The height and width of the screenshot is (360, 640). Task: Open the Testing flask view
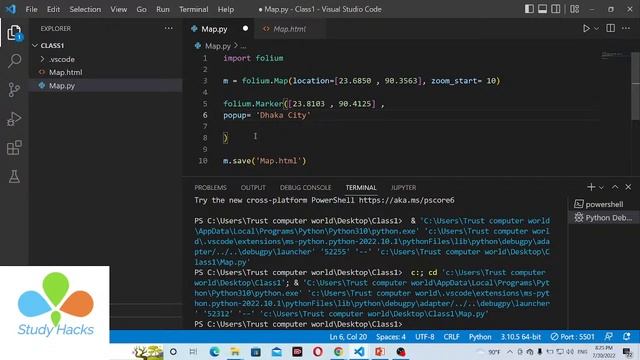pos(14,176)
